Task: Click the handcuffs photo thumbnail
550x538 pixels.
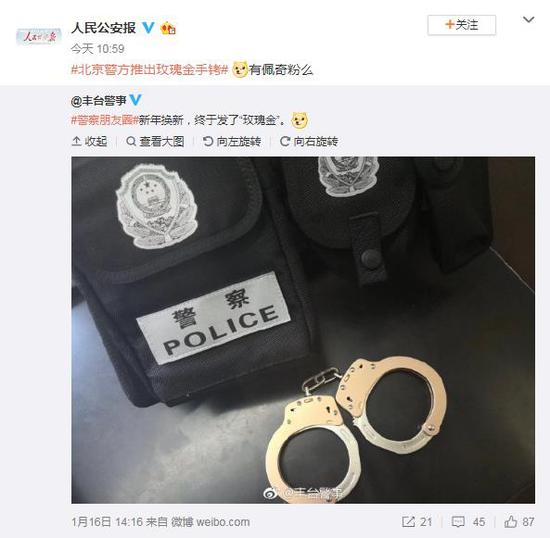Action: (x=303, y=330)
